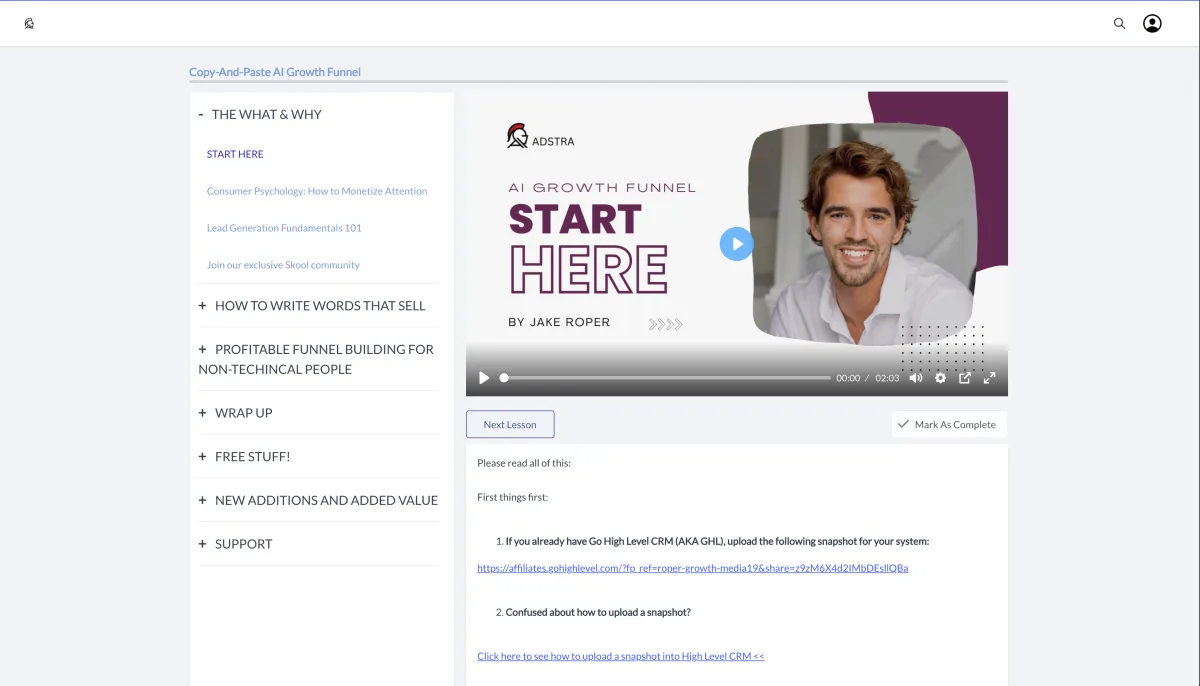This screenshot has width=1200, height=686.
Task: Click Mark As Complete checkmark button
Action: [x=949, y=425]
